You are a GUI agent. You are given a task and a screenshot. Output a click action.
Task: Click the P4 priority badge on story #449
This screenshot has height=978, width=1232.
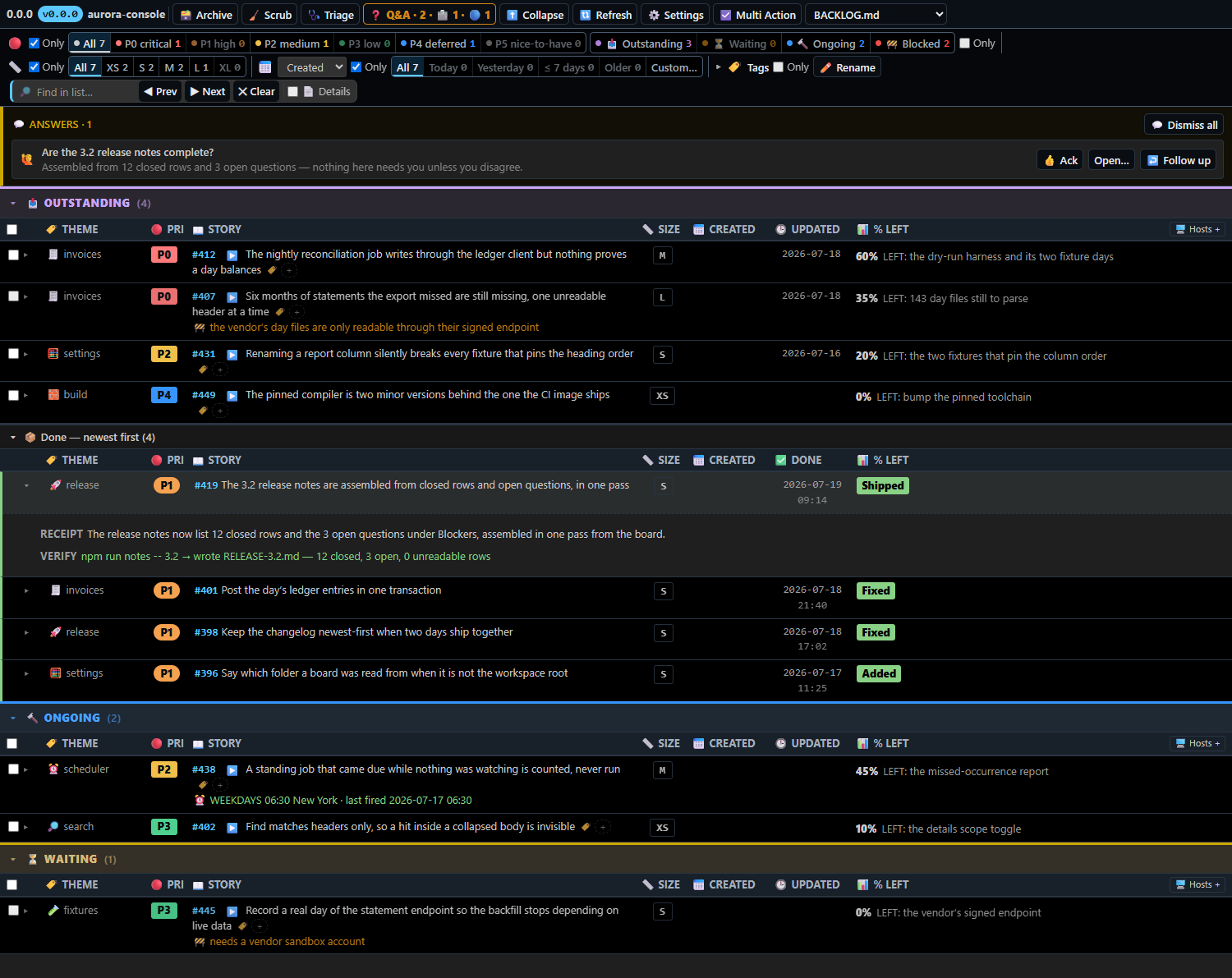[x=164, y=395]
